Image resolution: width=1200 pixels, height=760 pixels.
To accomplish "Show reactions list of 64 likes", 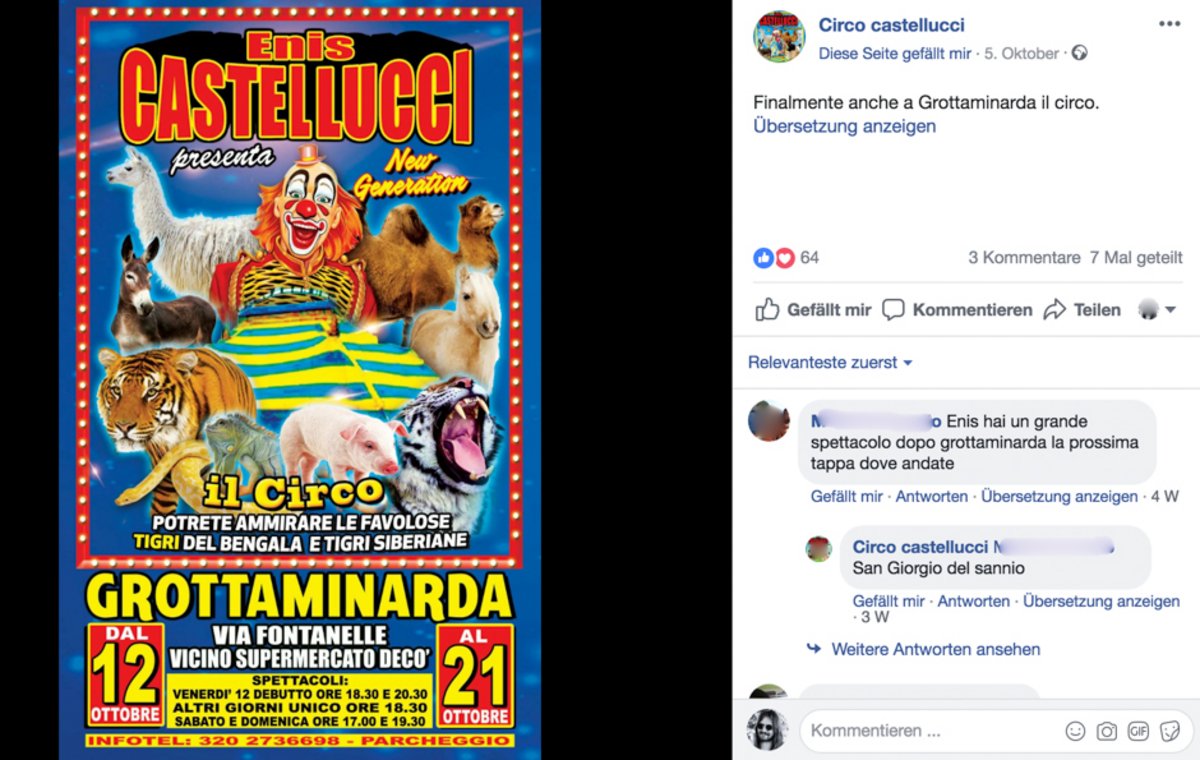I will click(x=786, y=257).
